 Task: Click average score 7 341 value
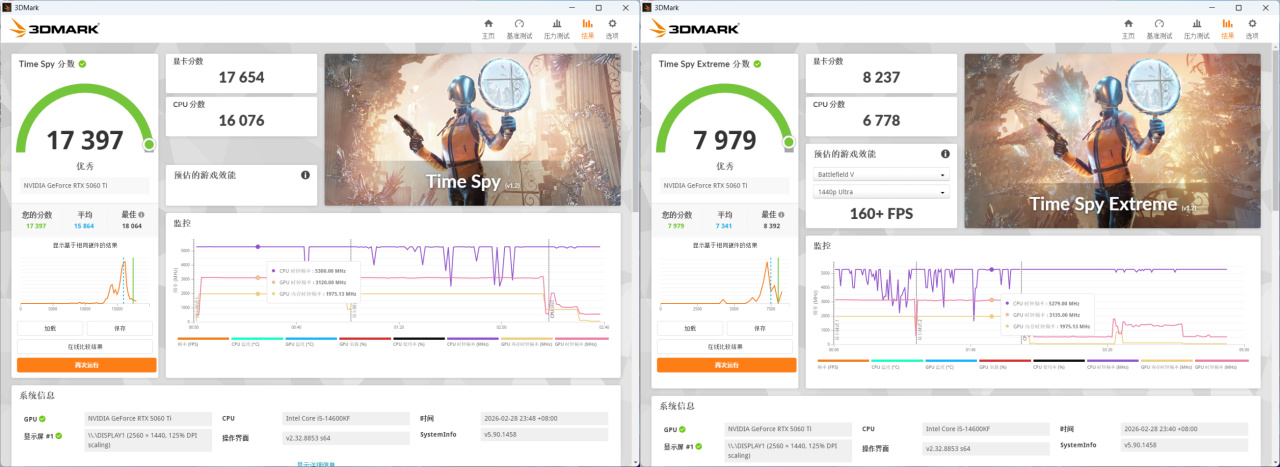click(x=725, y=225)
